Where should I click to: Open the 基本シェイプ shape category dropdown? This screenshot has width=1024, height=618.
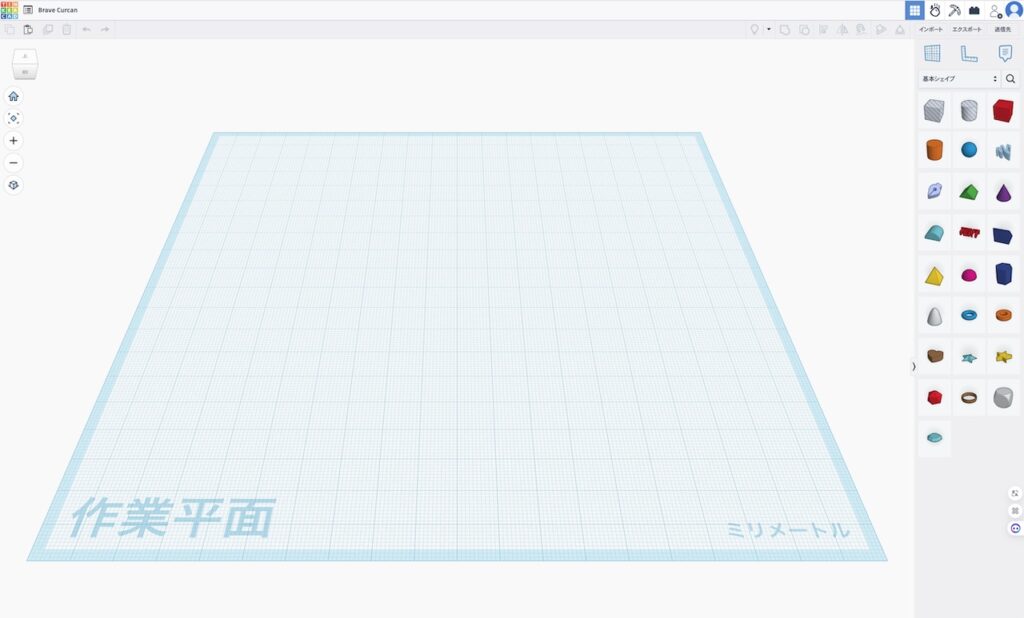pos(959,79)
